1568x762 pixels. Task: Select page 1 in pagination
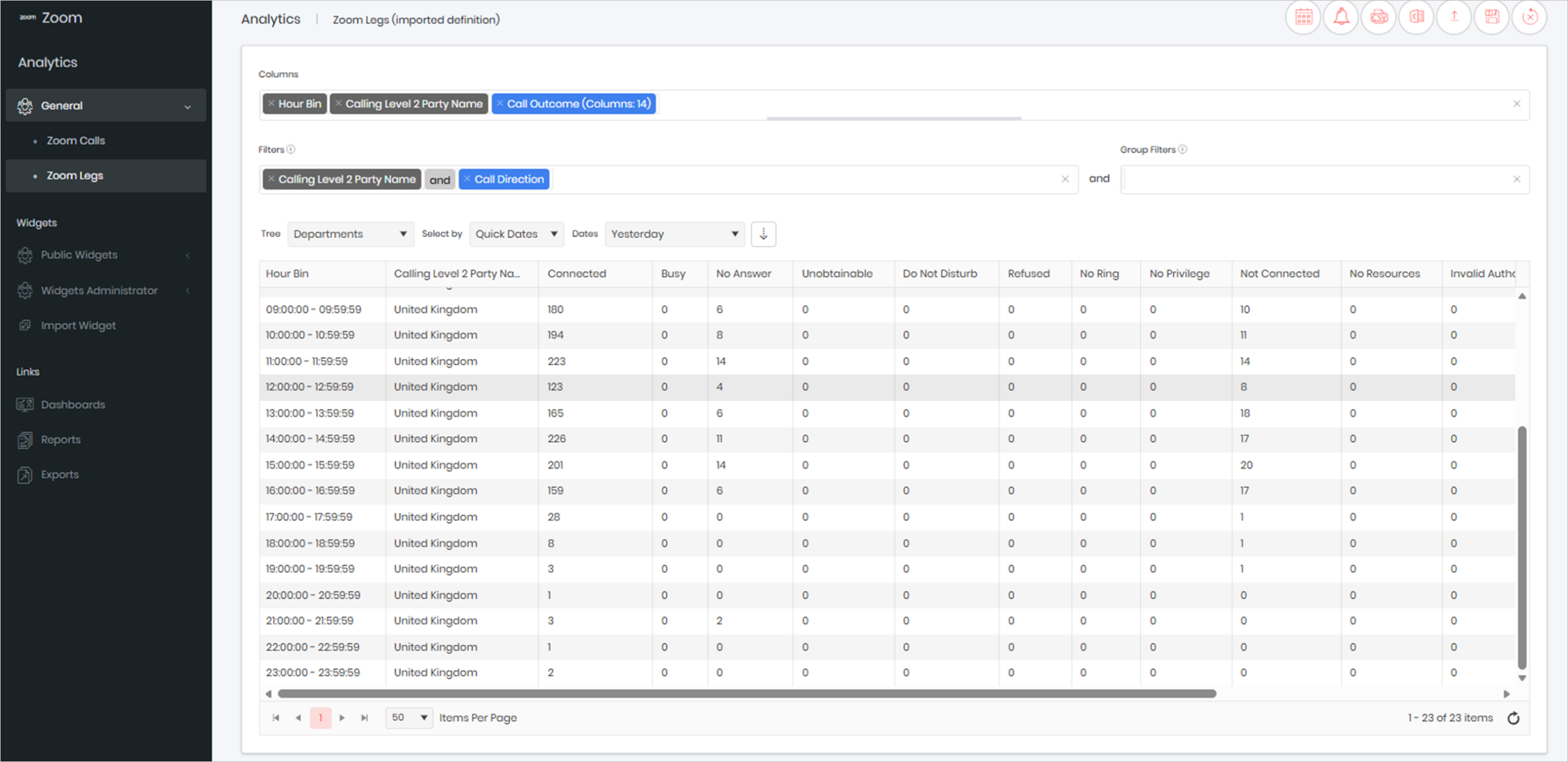click(x=320, y=718)
